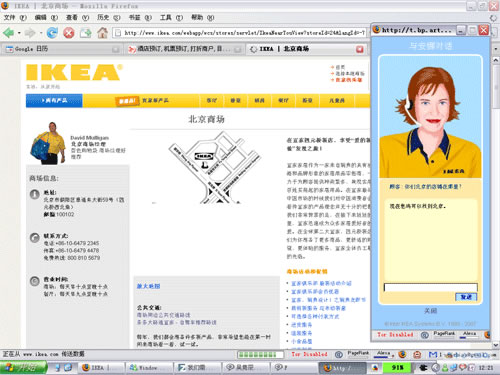Click PageRank indicator in chat popup status bar
Viewport: 500px width, 375px height.
[x=444, y=335]
